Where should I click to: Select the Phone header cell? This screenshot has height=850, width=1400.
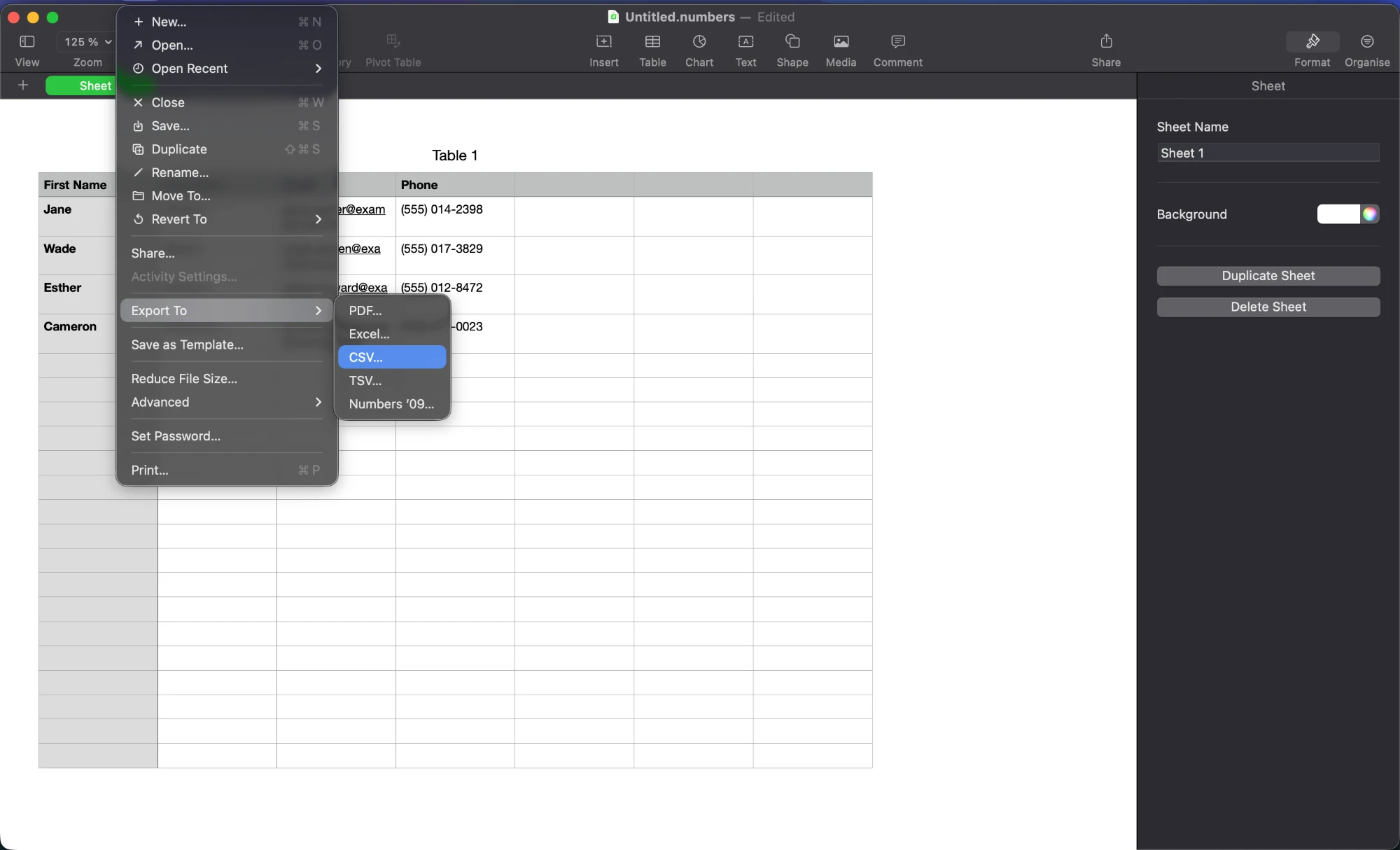(455, 185)
